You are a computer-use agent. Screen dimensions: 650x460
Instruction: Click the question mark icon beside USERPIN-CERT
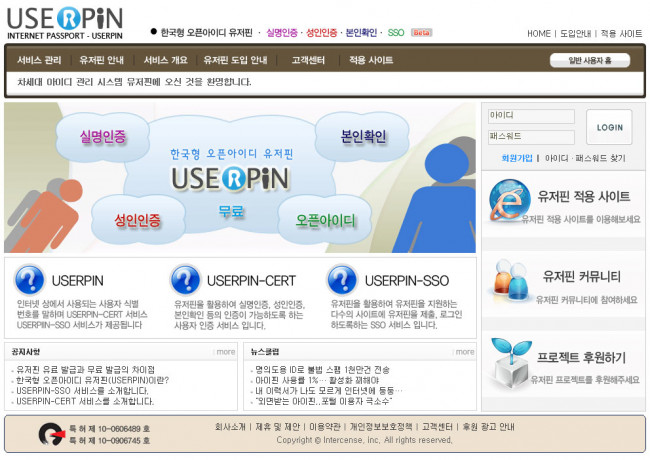click(185, 280)
